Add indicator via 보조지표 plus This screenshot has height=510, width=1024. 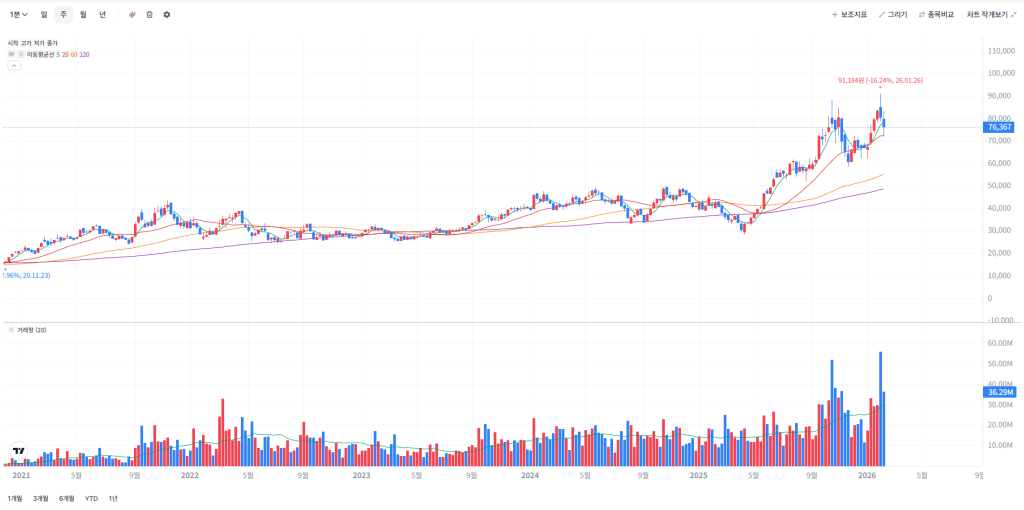[x=849, y=15]
